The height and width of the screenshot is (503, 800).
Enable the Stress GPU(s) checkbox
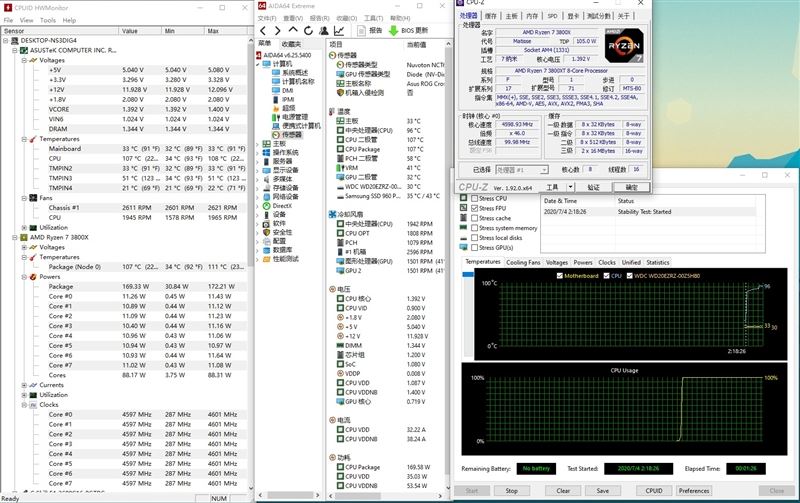tap(474, 247)
